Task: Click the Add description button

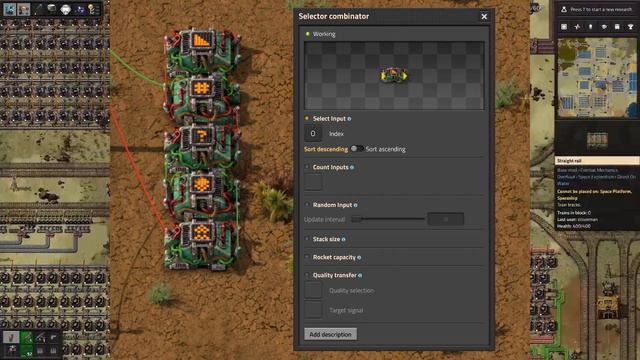Action: (330, 334)
